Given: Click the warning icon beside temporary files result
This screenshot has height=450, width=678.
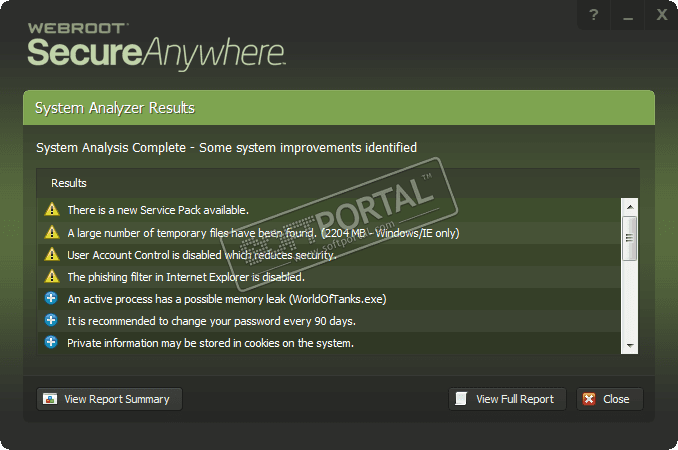Looking at the screenshot, I should [52, 232].
